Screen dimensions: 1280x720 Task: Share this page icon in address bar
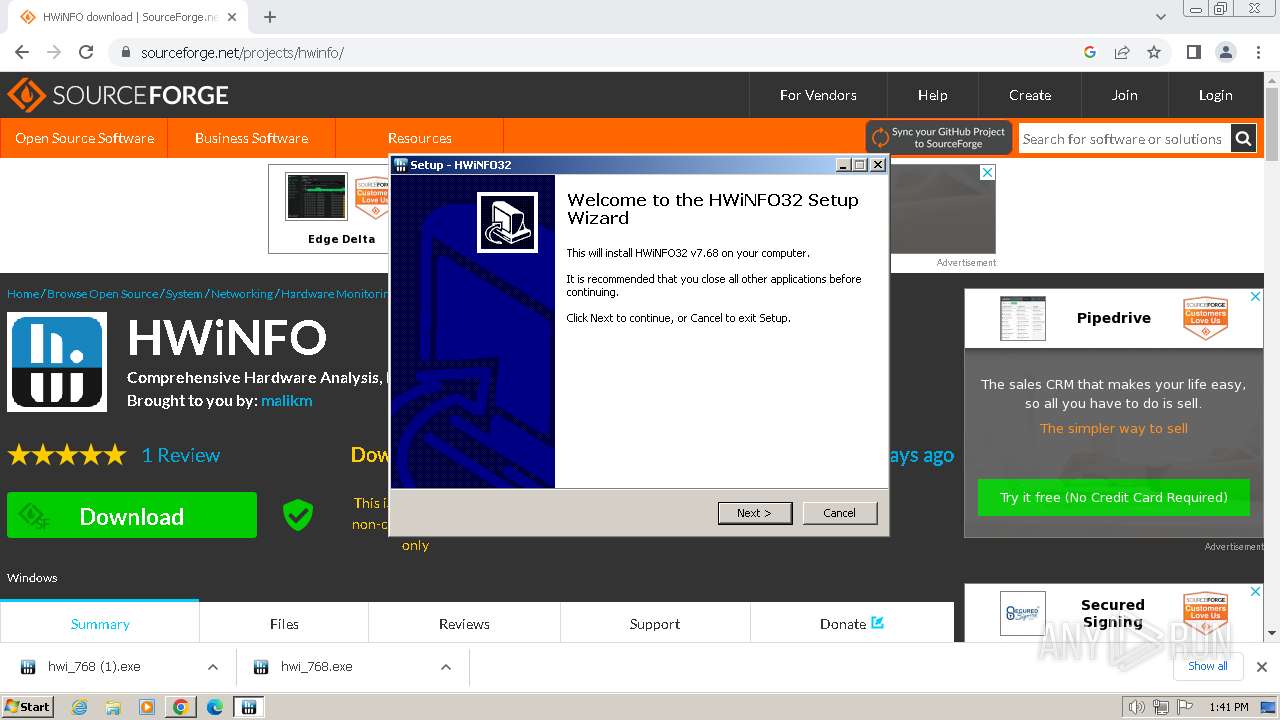click(x=1122, y=52)
